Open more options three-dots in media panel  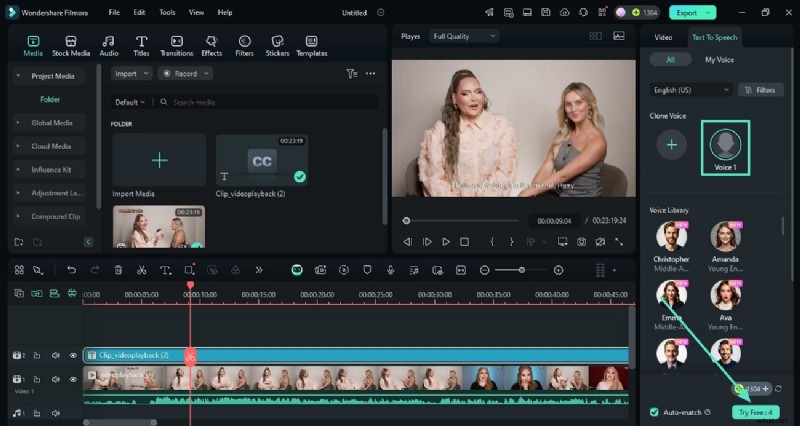pyautogui.click(x=370, y=74)
